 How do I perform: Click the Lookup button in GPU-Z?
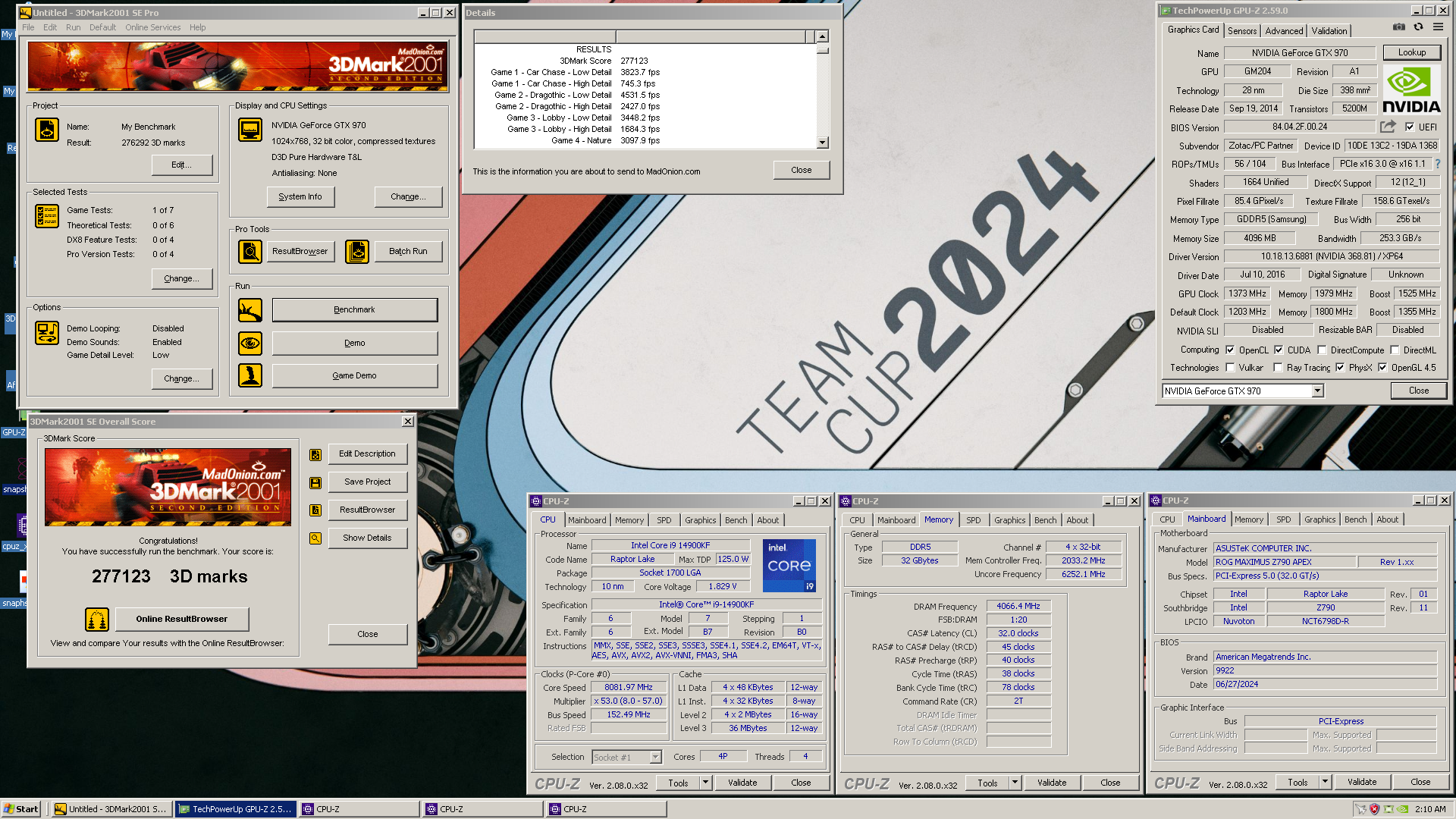(x=1411, y=52)
